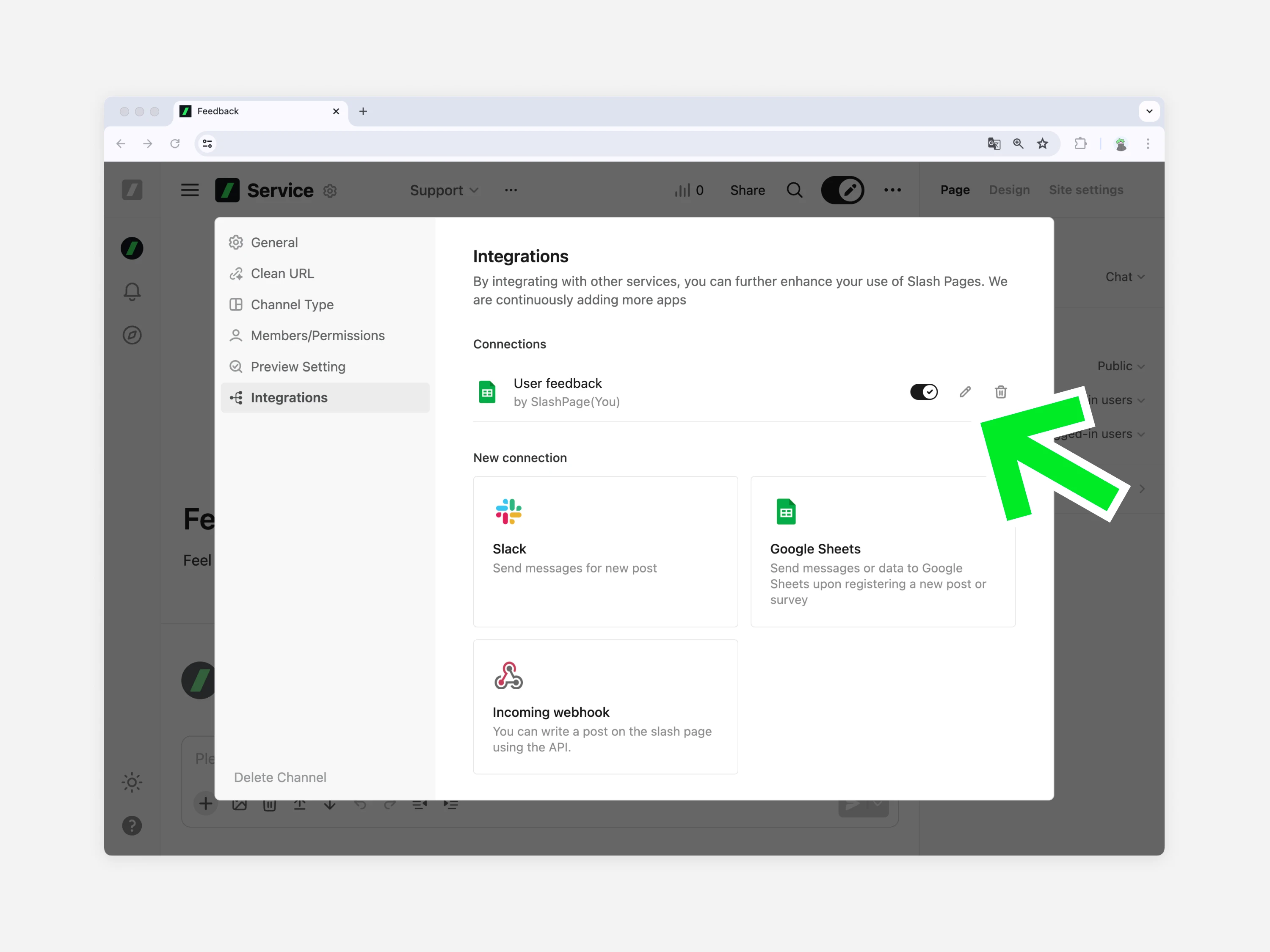Click the Service site title
The width and height of the screenshot is (1270, 952).
pos(280,190)
